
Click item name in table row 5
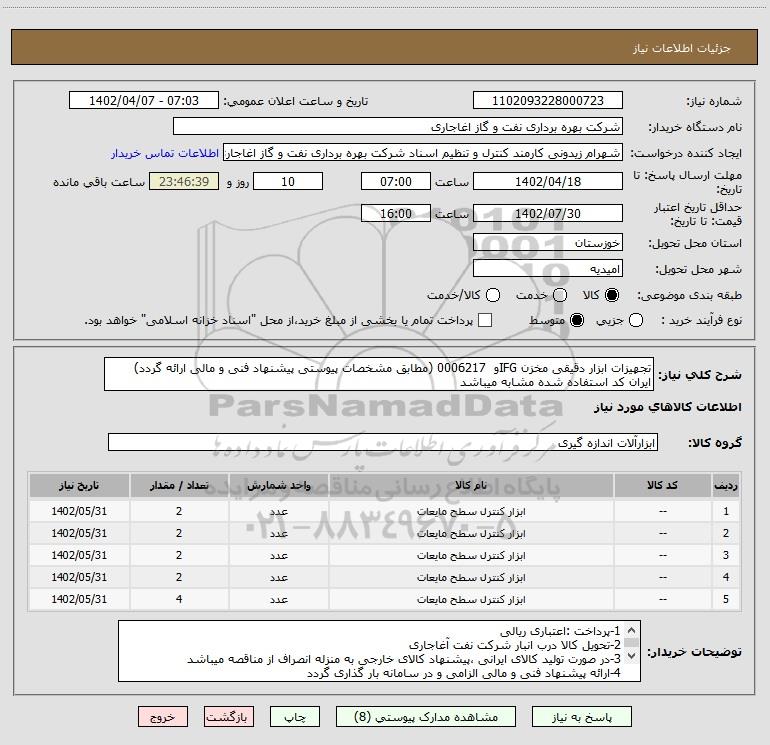471,599
